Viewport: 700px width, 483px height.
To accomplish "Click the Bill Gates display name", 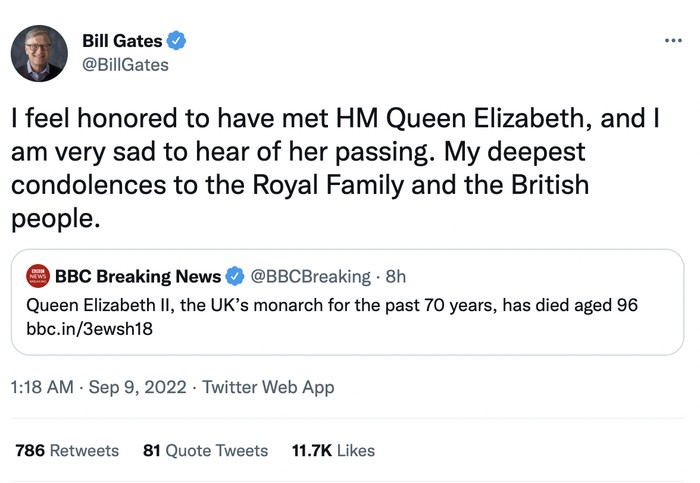I will 120,41.
